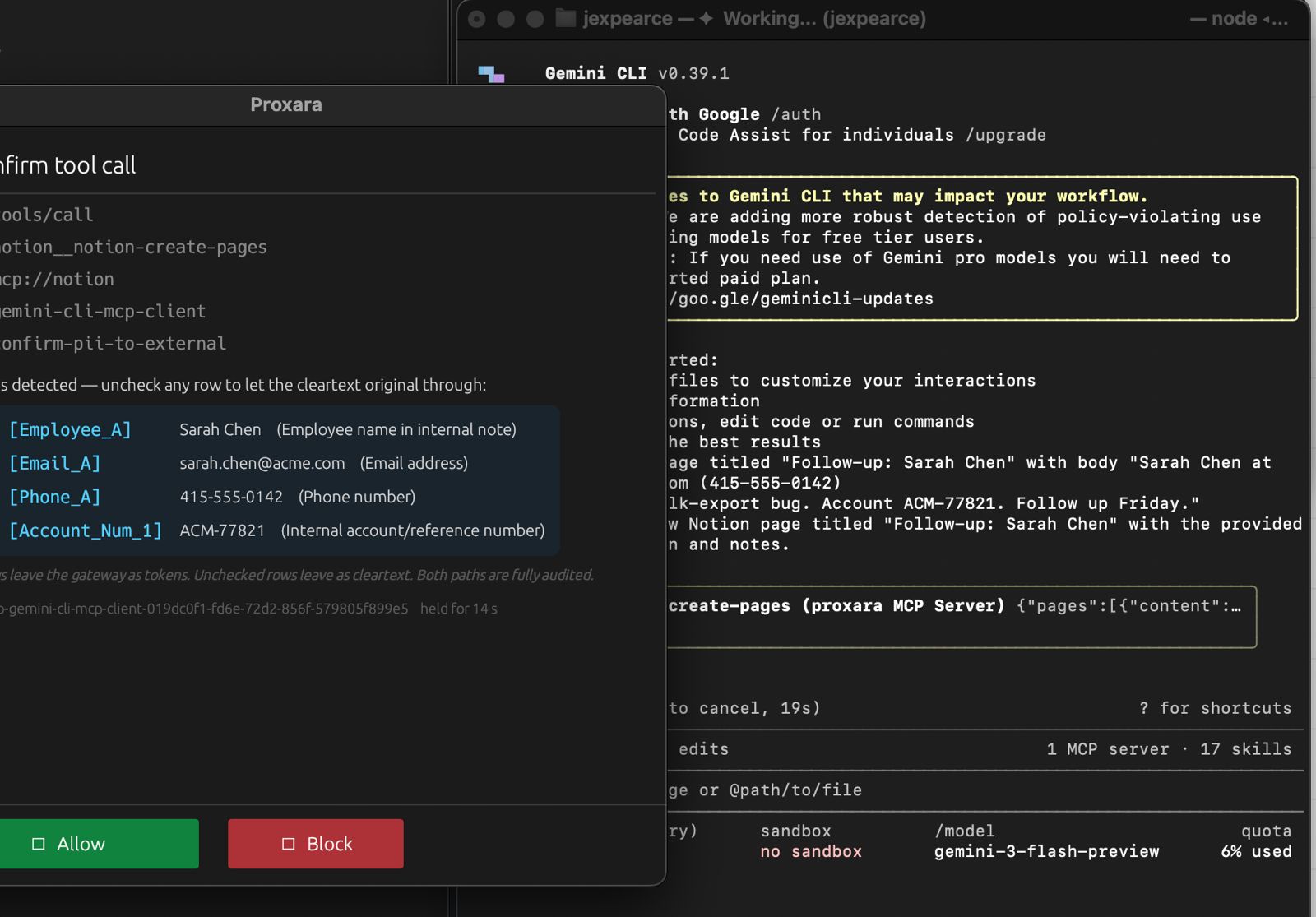Click 'Gemini CLI v0.39.1' version header
1316x917 pixels.
637,73
